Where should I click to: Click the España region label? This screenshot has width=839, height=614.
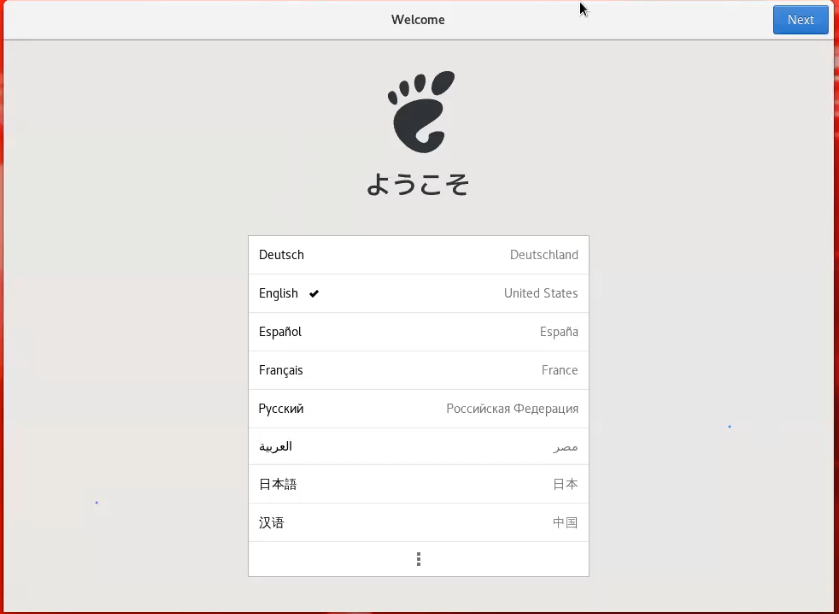click(x=559, y=332)
